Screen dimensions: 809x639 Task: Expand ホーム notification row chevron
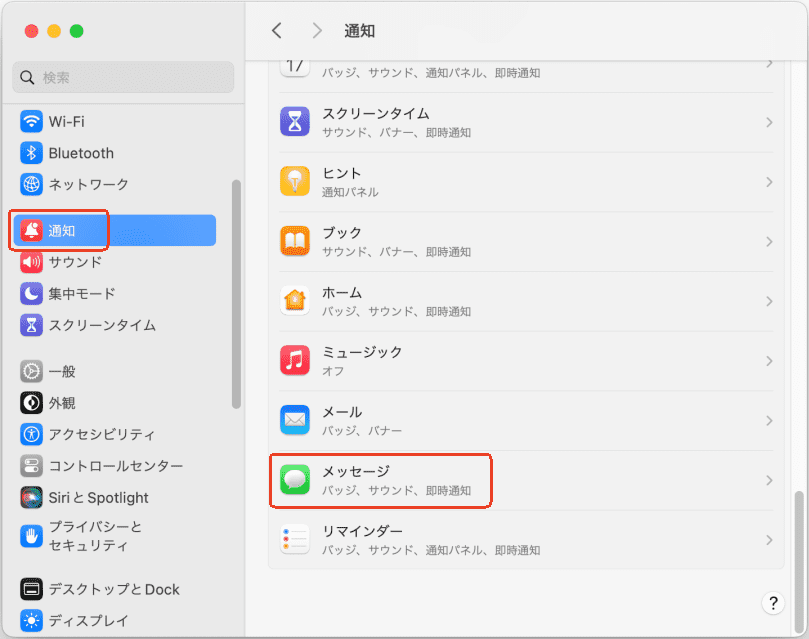point(769,301)
